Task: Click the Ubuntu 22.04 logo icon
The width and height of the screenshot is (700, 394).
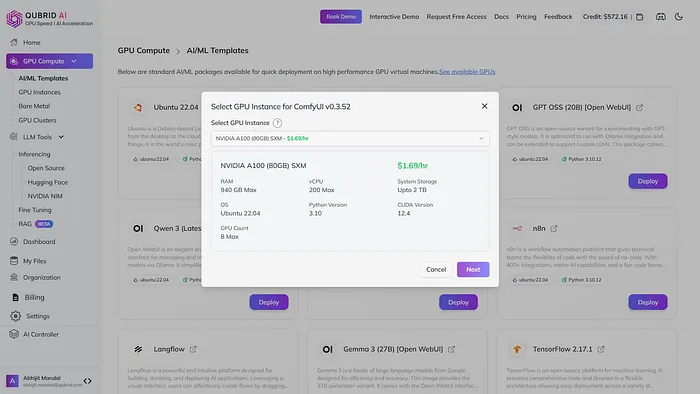Action: [138, 108]
